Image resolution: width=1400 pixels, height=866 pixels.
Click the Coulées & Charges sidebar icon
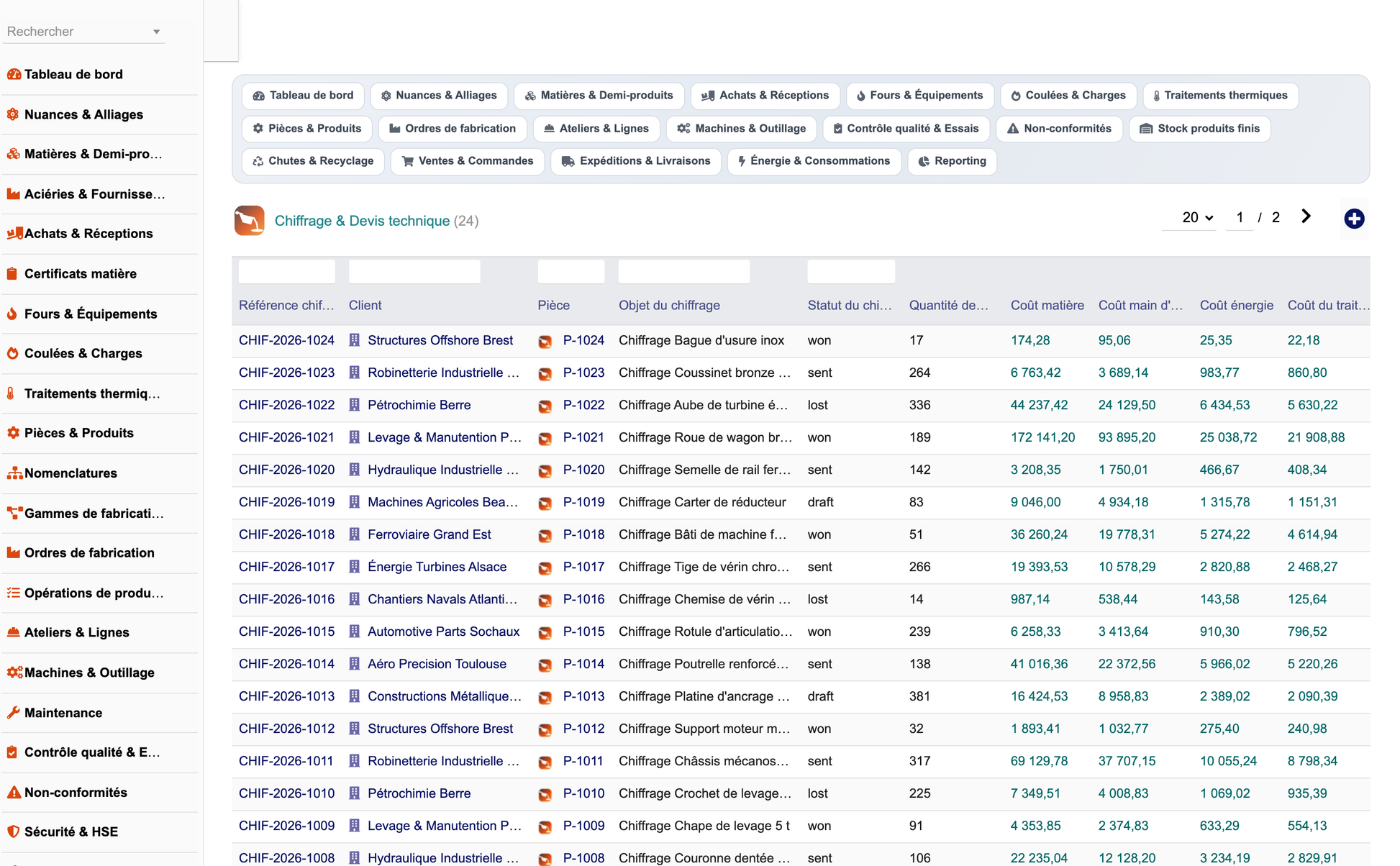pyautogui.click(x=13, y=353)
